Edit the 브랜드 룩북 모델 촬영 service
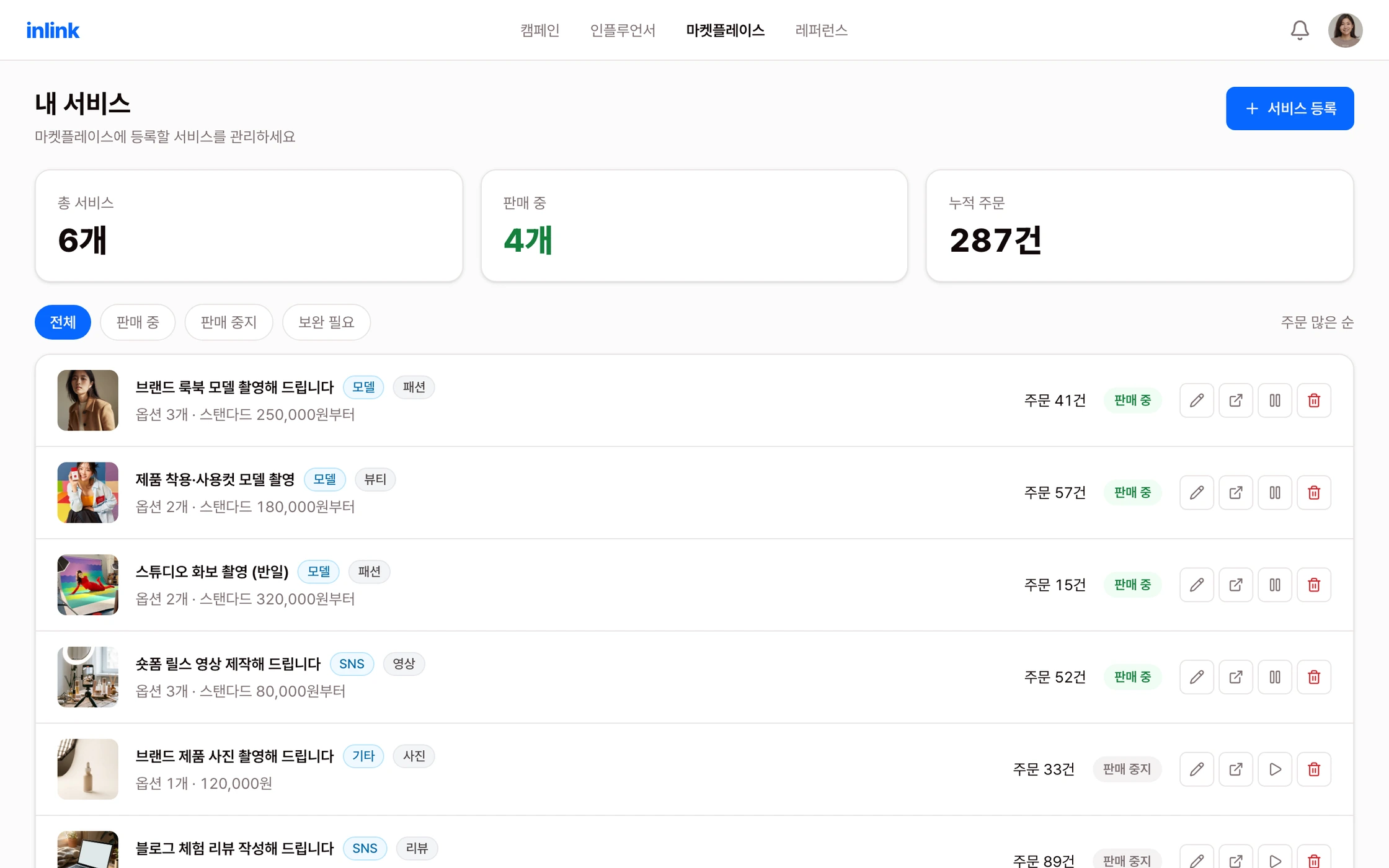This screenshot has height=868, width=1389. [x=1197, y=401]
